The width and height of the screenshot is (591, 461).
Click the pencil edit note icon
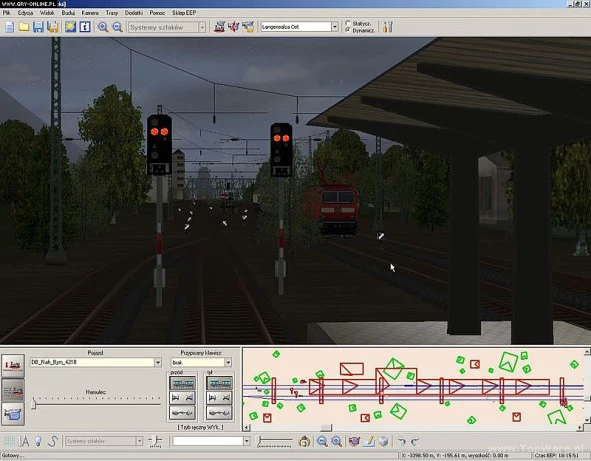369,441
